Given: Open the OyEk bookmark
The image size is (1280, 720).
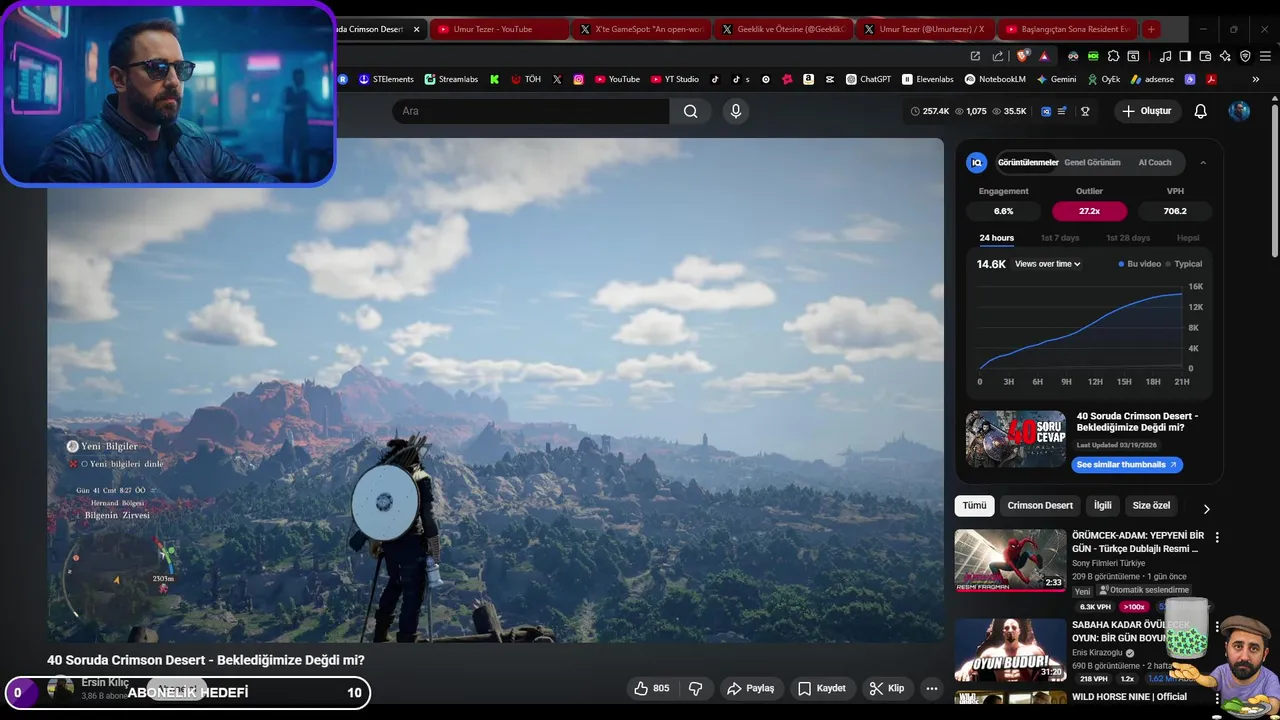Looking at the screenshot, I should [x=1103, y=79].
